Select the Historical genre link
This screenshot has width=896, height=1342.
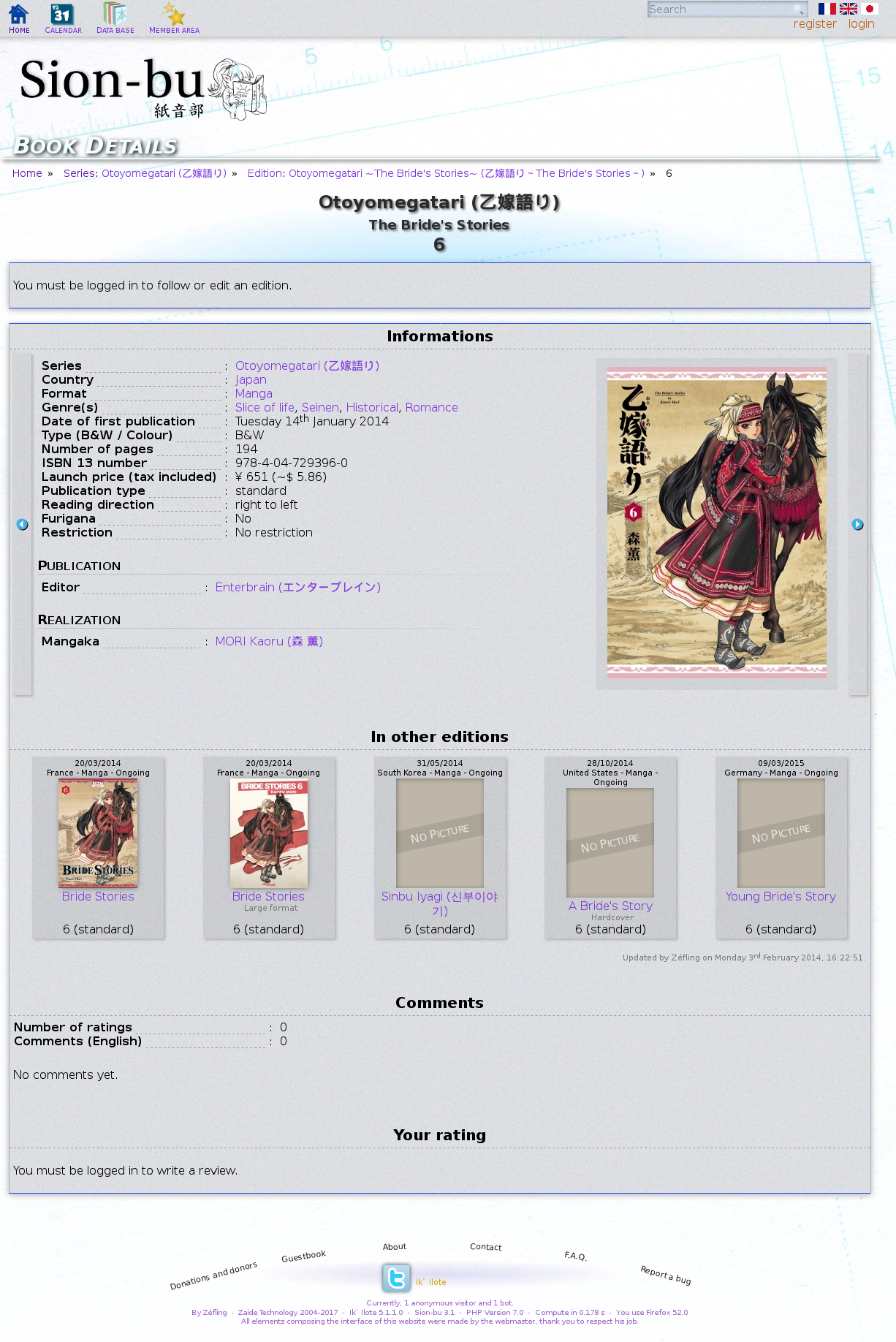point(372,408)
